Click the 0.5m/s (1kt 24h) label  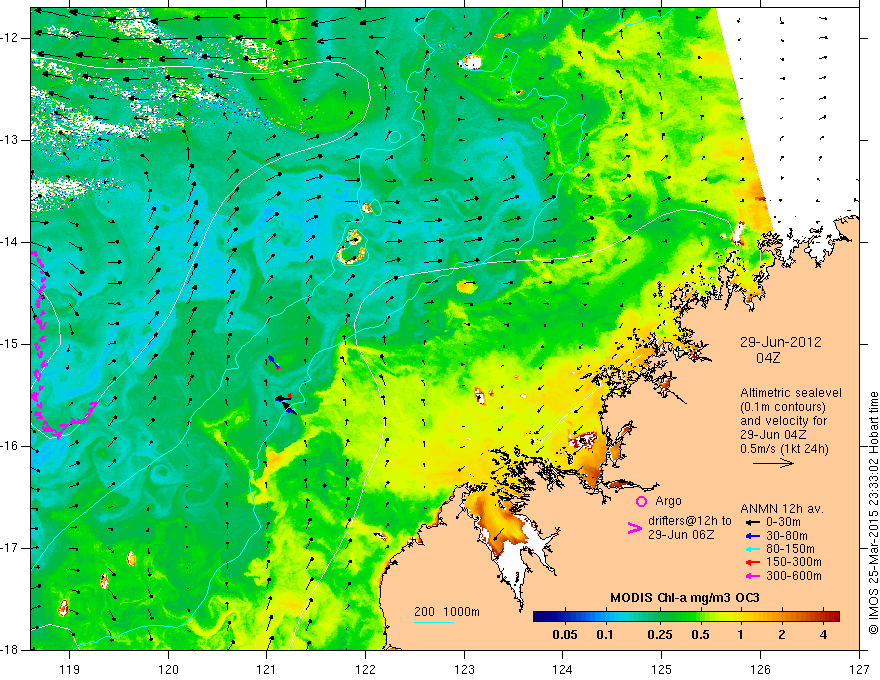coord(785,449)
